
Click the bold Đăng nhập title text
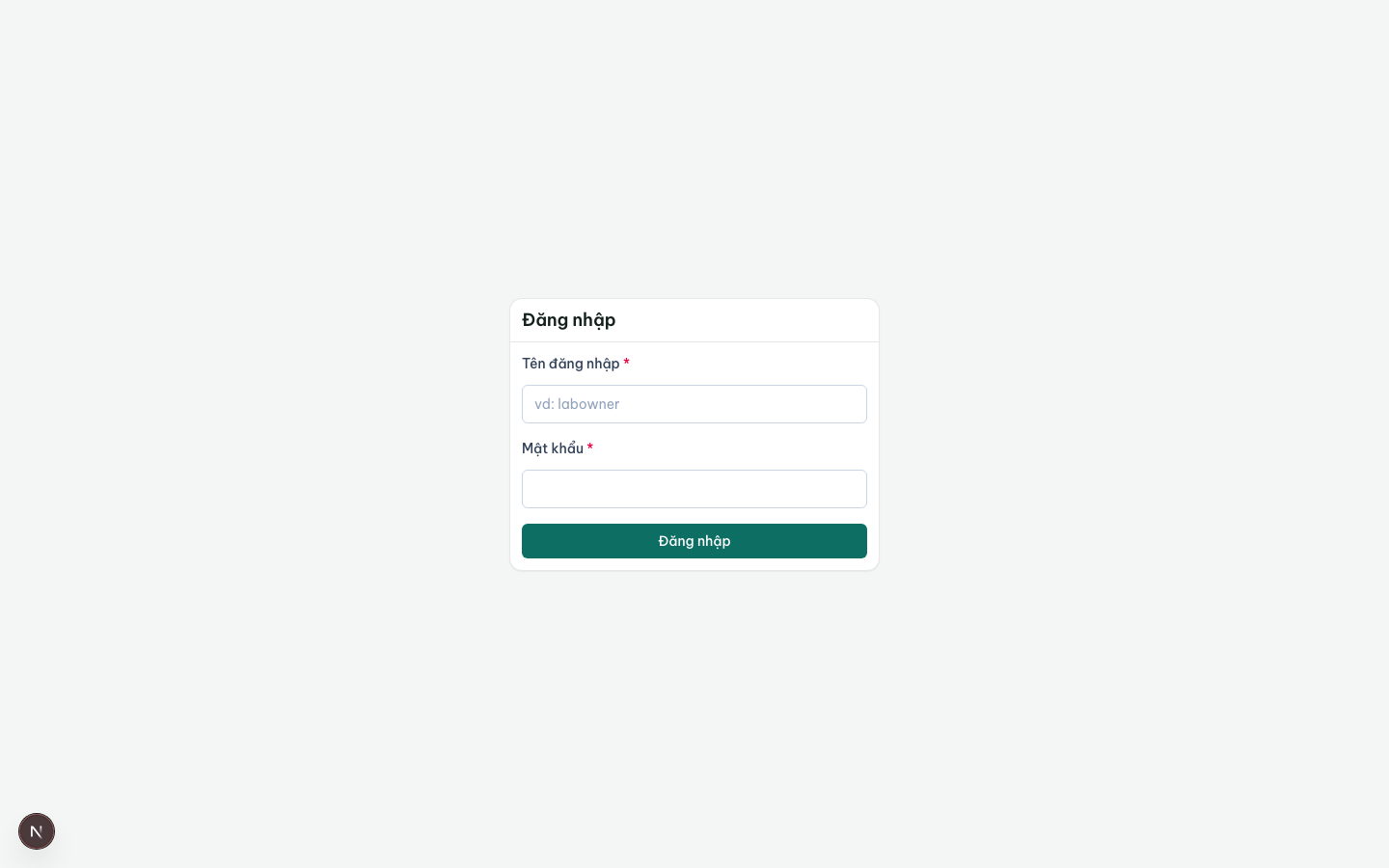point(569,320)
